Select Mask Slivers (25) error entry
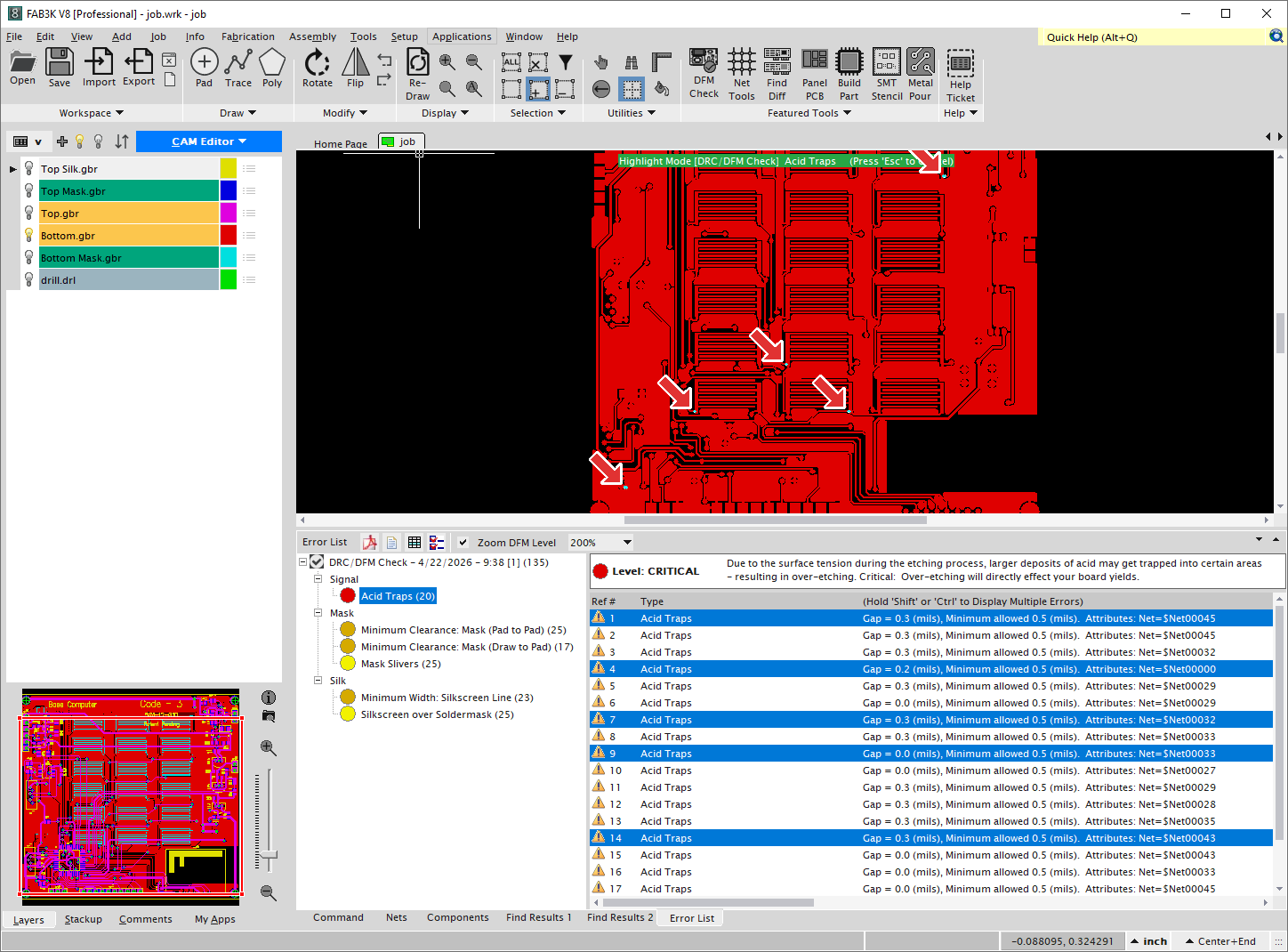 400,664
